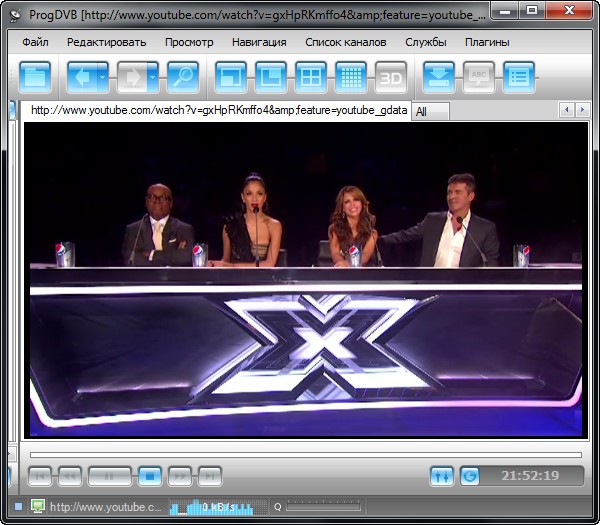
Task: Open the equalizer settings button
Action: point(442,476)
